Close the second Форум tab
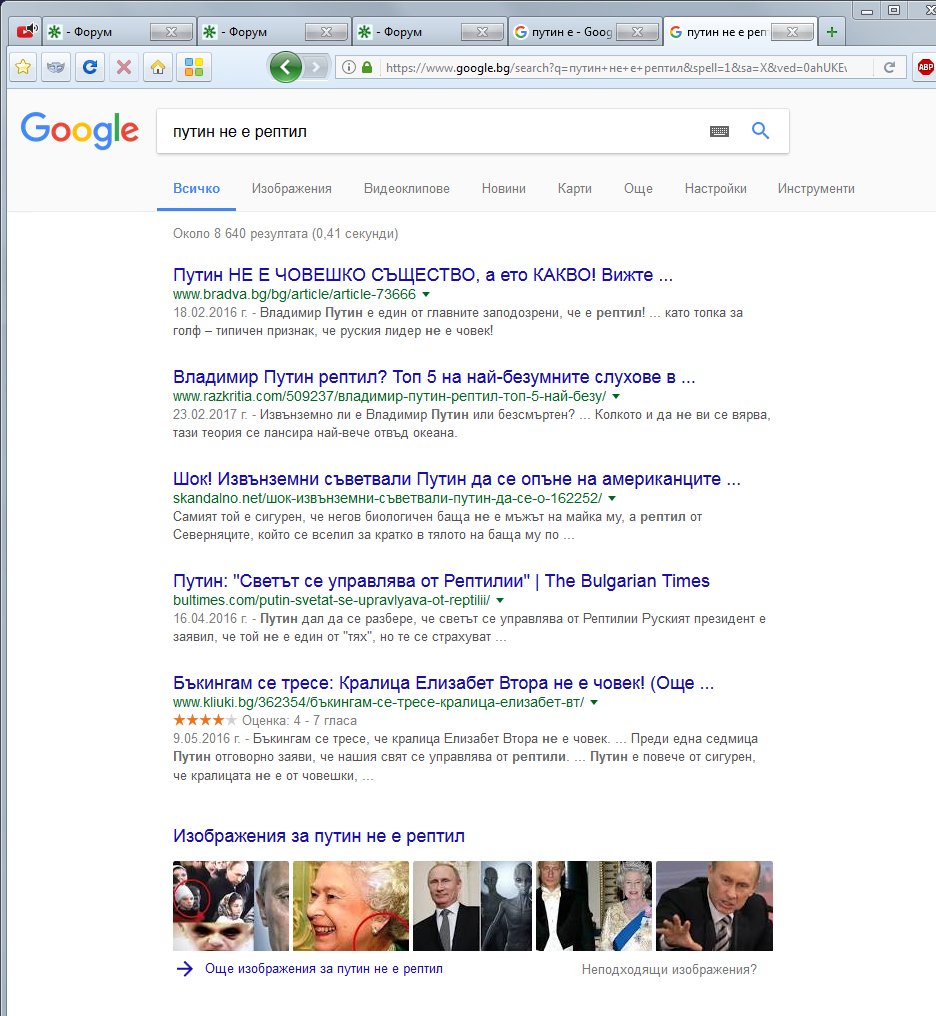Screen dimensions: 936x1016 click(326, 32)
